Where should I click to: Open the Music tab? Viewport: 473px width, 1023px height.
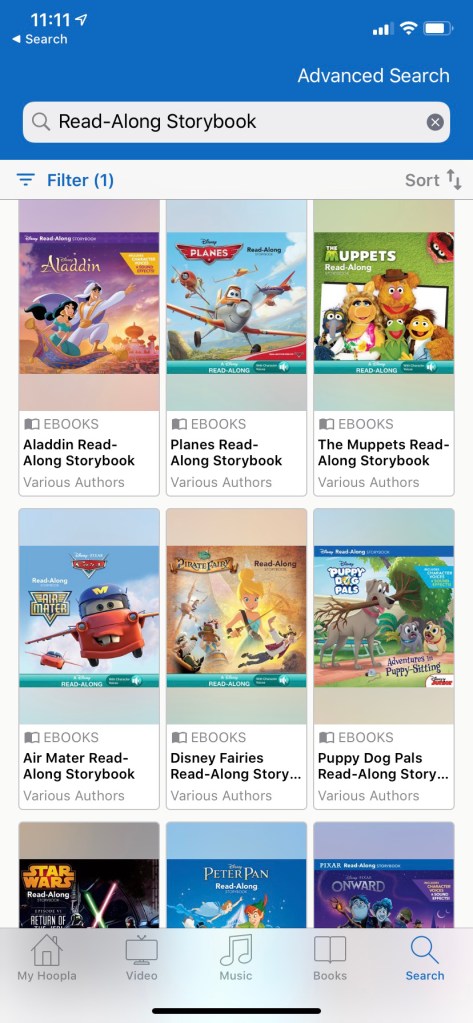pos(236,958)
